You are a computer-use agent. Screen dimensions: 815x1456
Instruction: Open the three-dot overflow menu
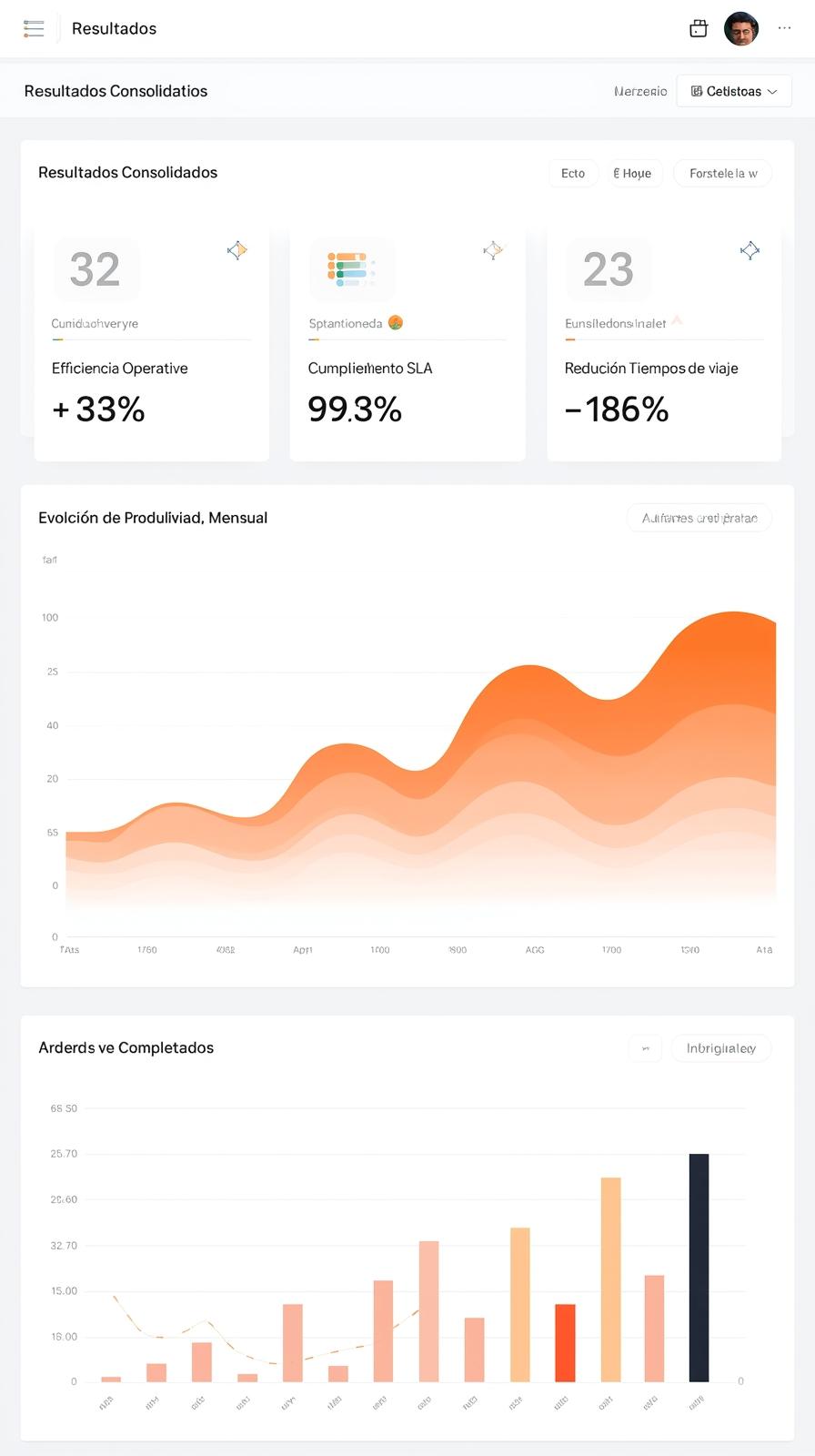click(783, 28)
